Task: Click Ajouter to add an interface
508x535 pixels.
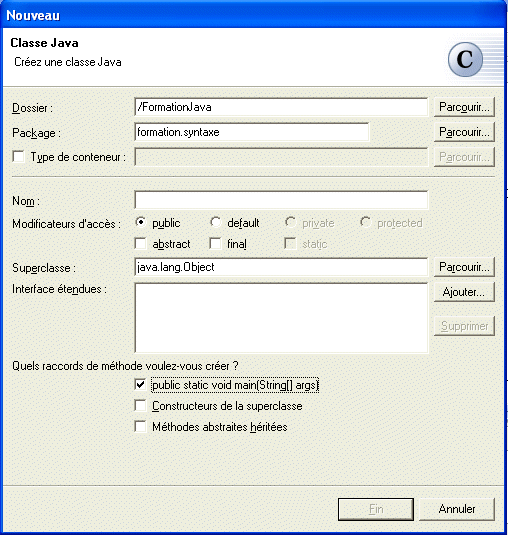Action: coord(464,292)
